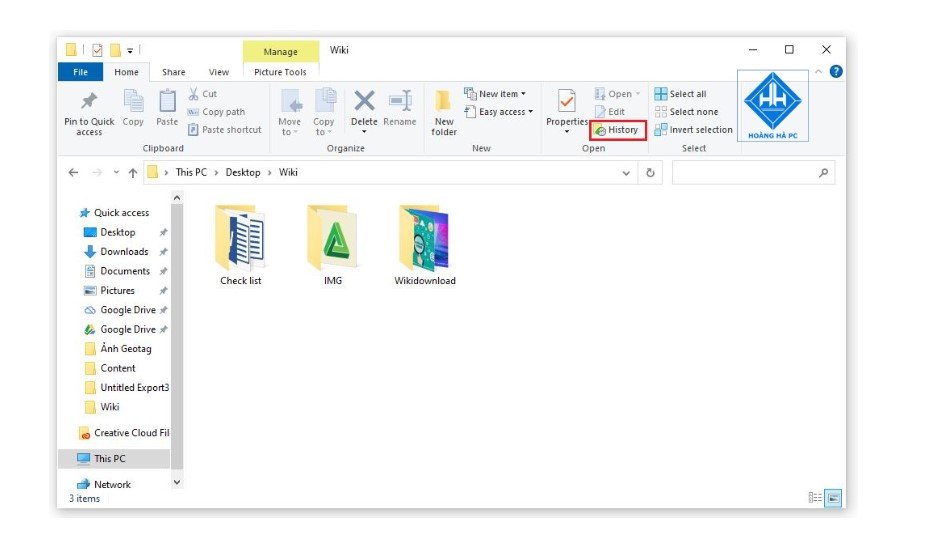Viewport: 925px width, 535px height.
Task: Click properties icon in quick access toolbar
Action: click(97, 50)
